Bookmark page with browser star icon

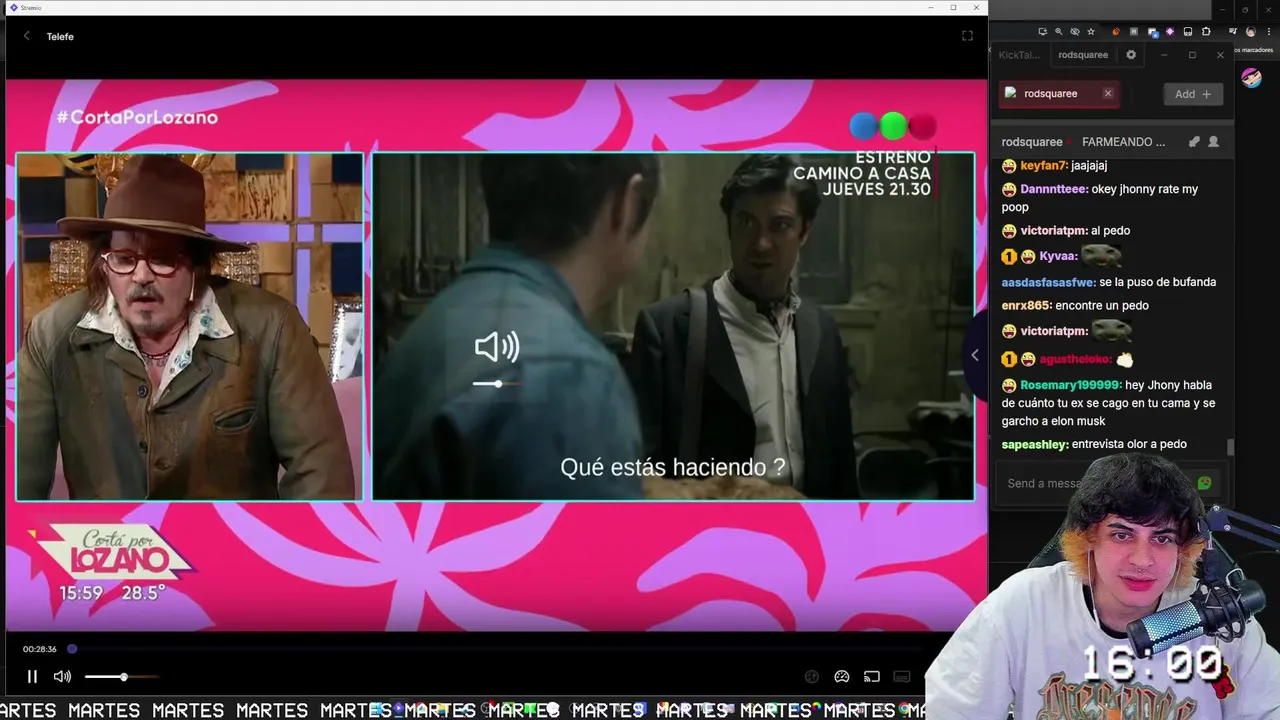pyautogui.click(x=1091, y=32)
